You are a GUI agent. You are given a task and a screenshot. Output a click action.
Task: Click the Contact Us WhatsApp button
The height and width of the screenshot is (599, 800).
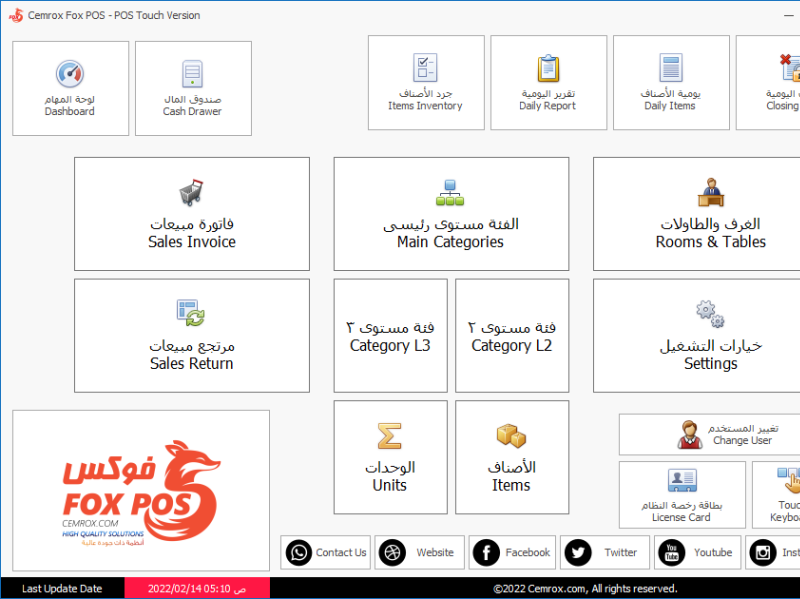point(327,552)
